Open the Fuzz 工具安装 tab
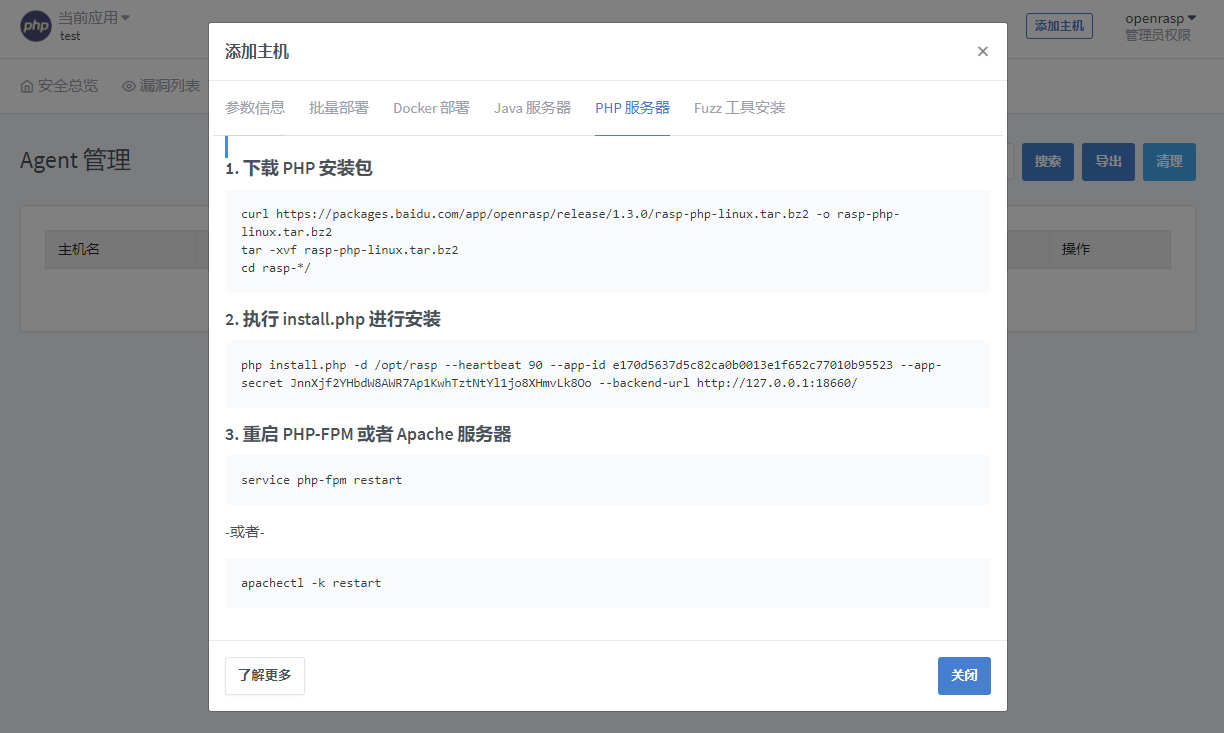 point(739,108)
